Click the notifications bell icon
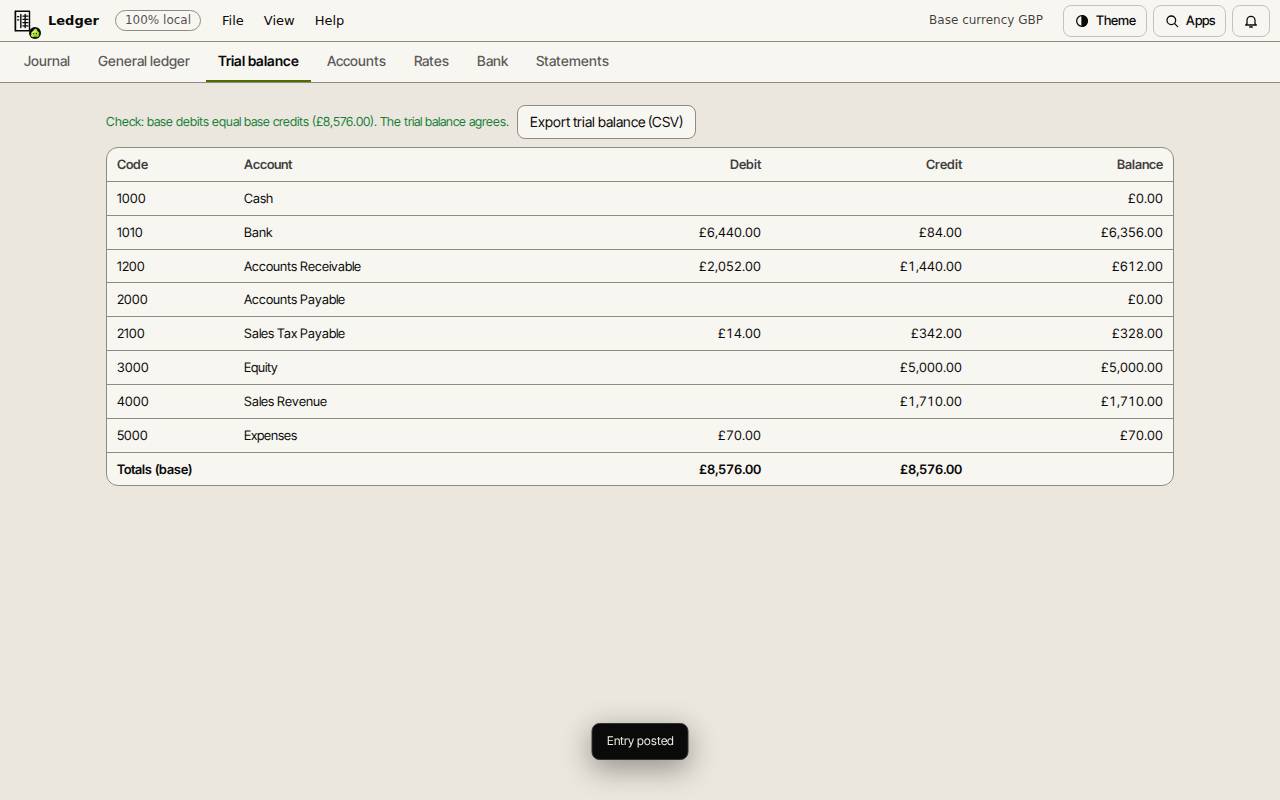Image resolution: width=1280 pixels, height=800 pixels. point(1251,21)
